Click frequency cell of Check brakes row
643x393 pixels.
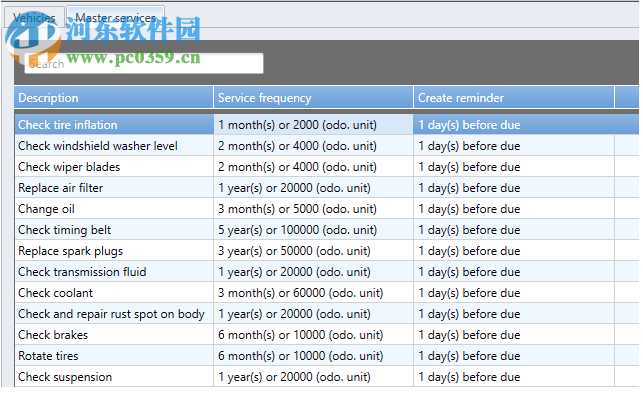tap(313, 334)
